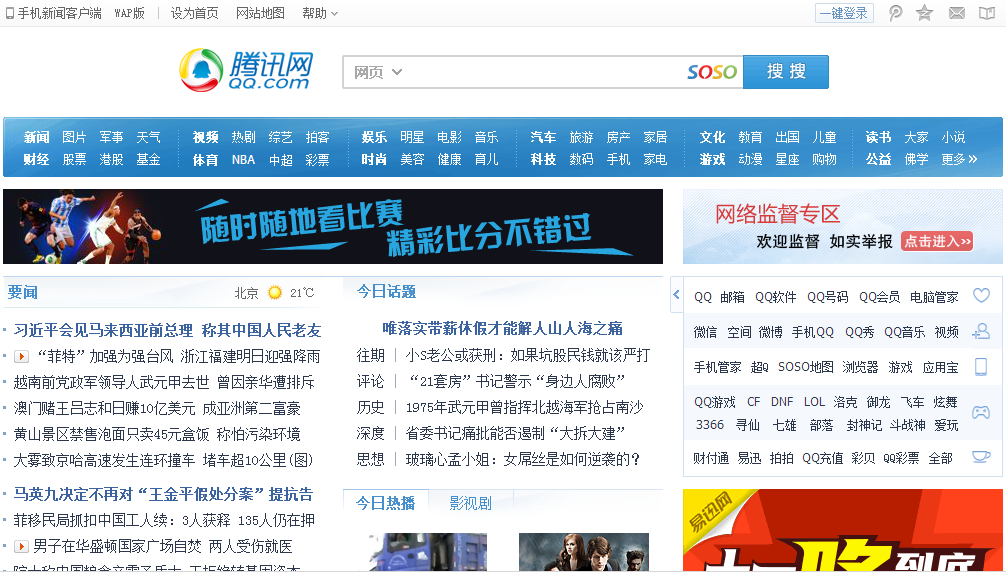Open 全部 in the services panel
Image resolution: width=1006 pixels, height=572 pixels.
point(941,458)
